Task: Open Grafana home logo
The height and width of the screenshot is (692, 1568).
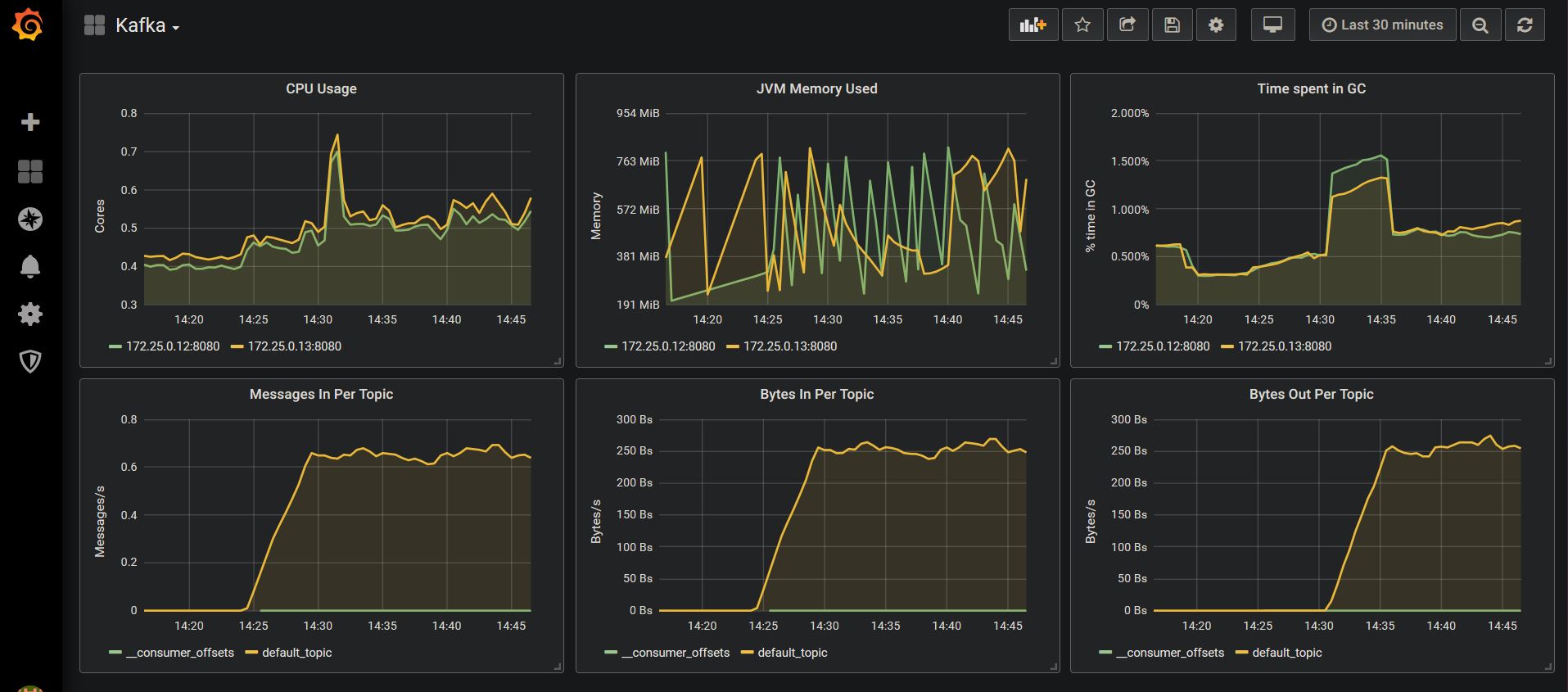Action: pyautogui.click(x=28, y=25)
